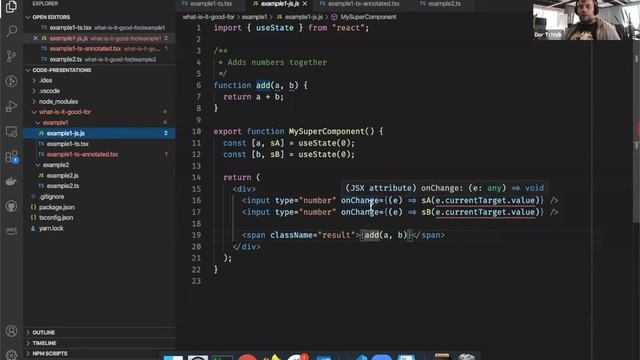Open the Extensions view with badge

(11, 157)
